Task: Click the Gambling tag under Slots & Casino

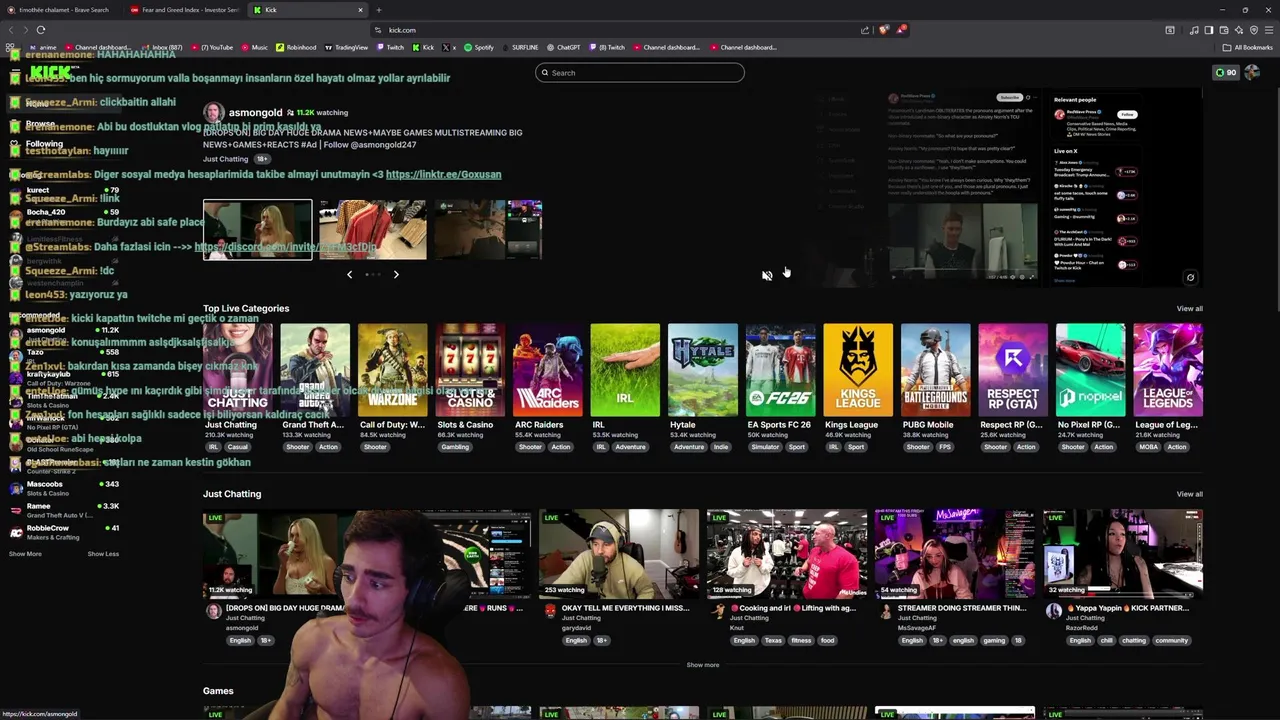Action: click(x=455, y=447)
